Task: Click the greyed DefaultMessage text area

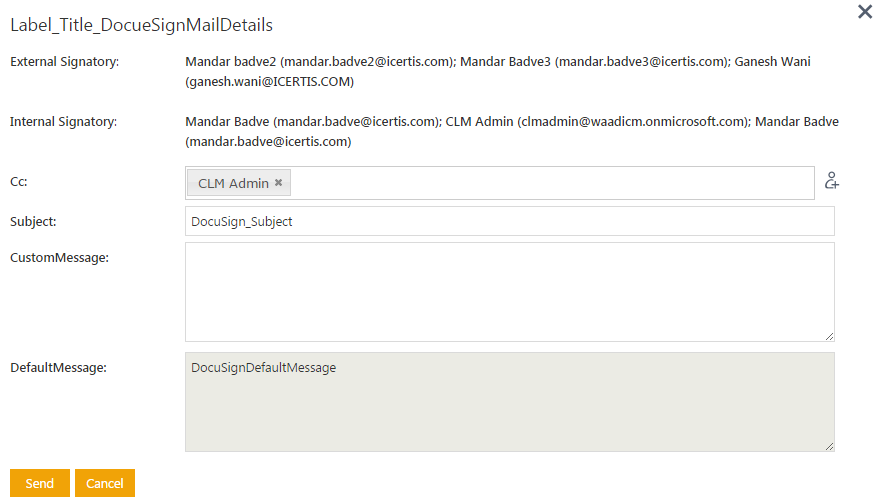Action: coord(509,401)
